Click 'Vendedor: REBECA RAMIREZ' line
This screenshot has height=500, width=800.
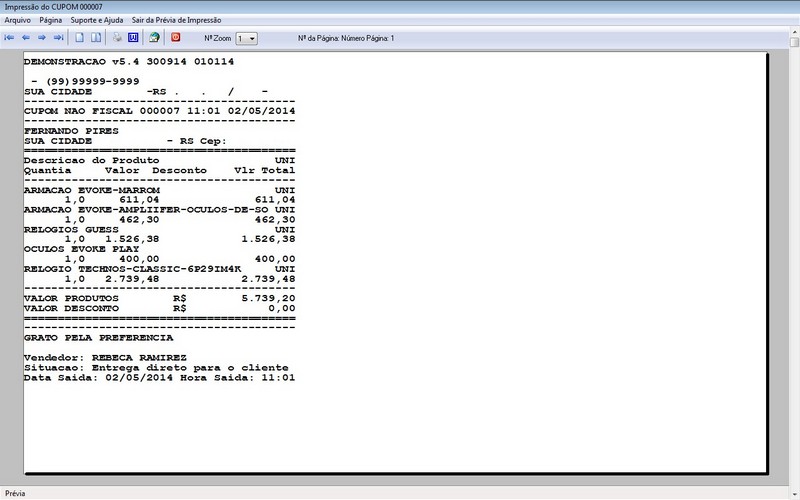(x=105, y=358)
